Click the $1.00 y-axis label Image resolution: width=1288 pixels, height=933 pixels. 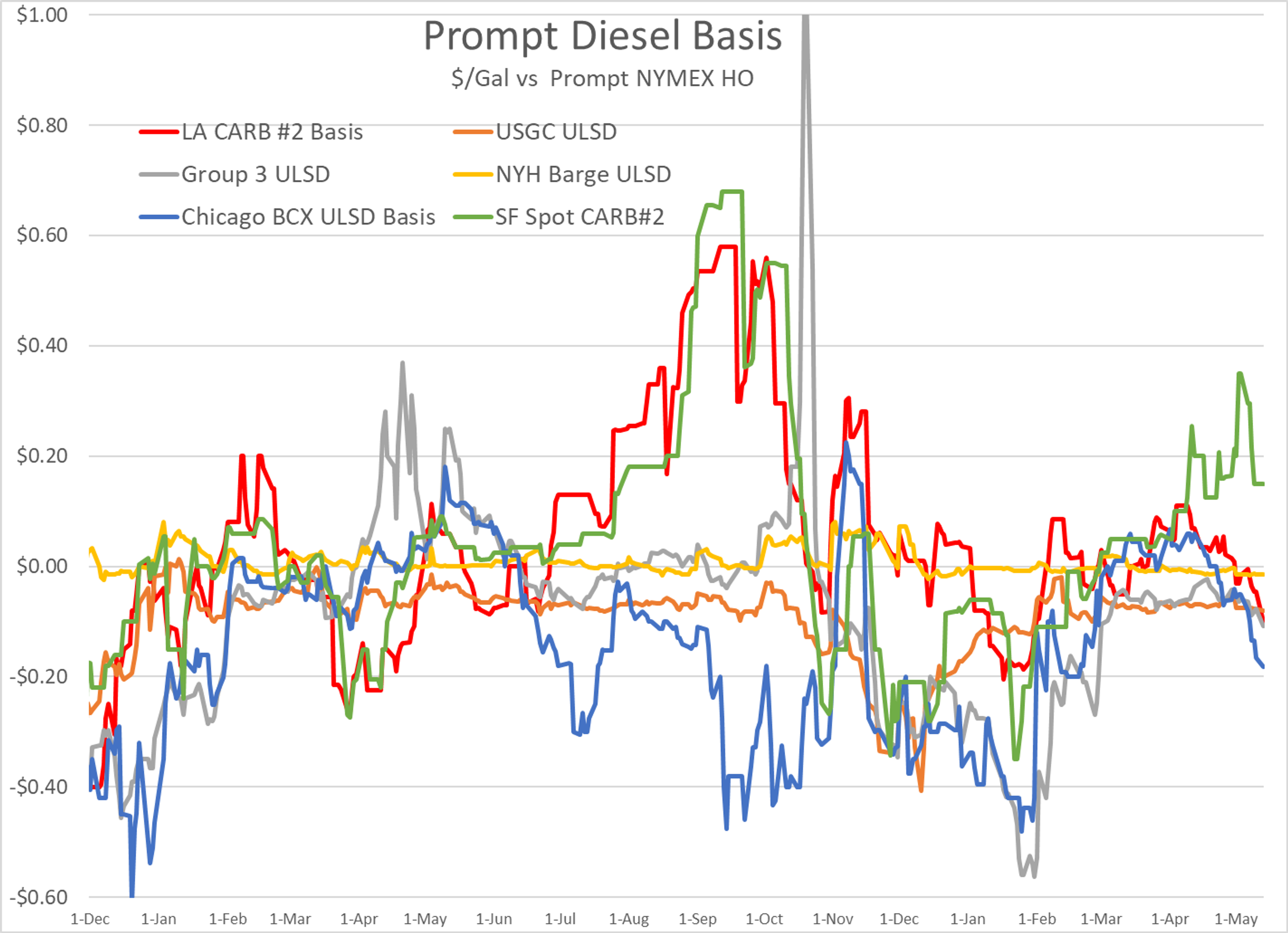click(42, 15)
